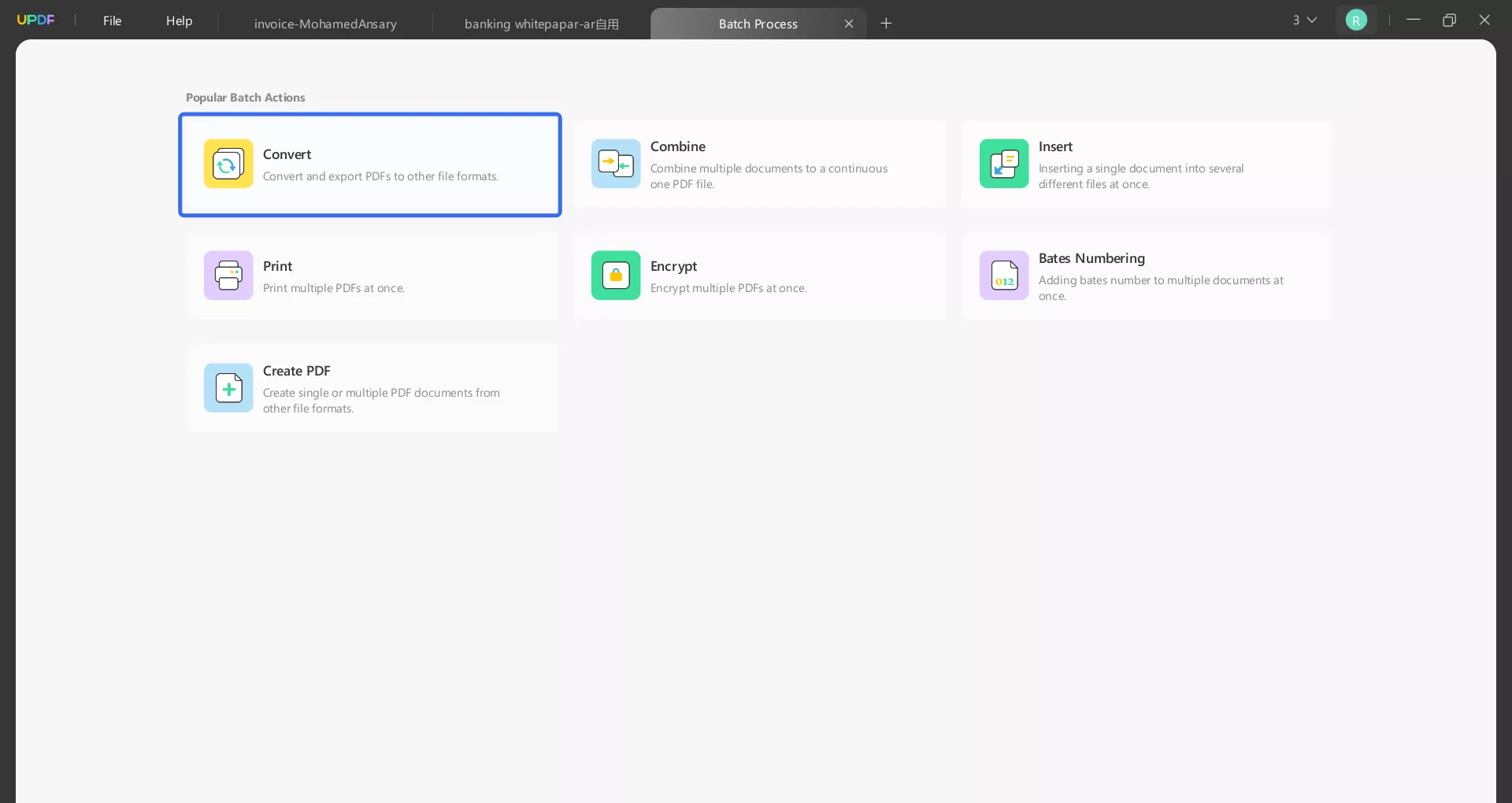This screenshot has width=1512, height=803.
Task: Click the Popular Batch Actions heading
Action: coord(245,98)
